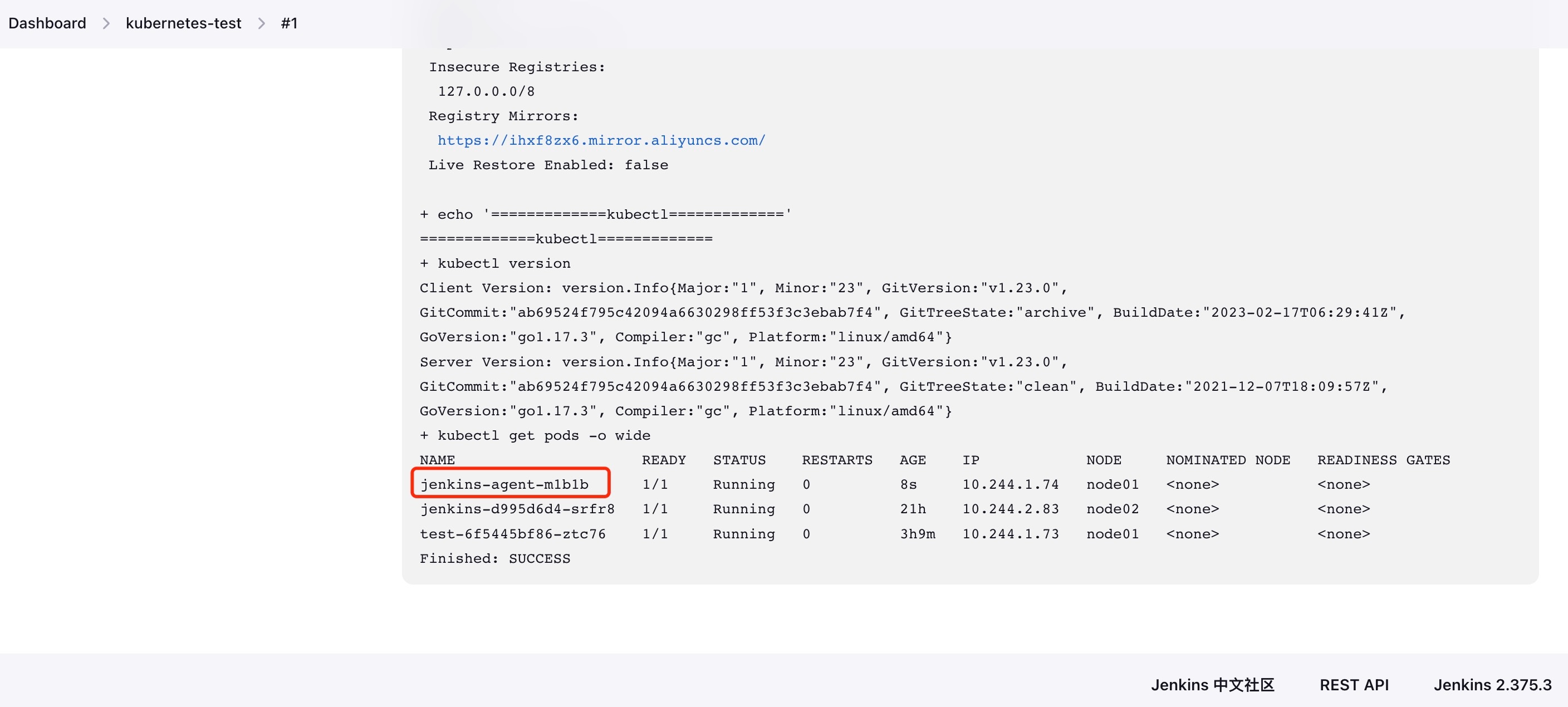Select the jenkins-d995d6d4-srfr8 pod entry

click(517, 509)
